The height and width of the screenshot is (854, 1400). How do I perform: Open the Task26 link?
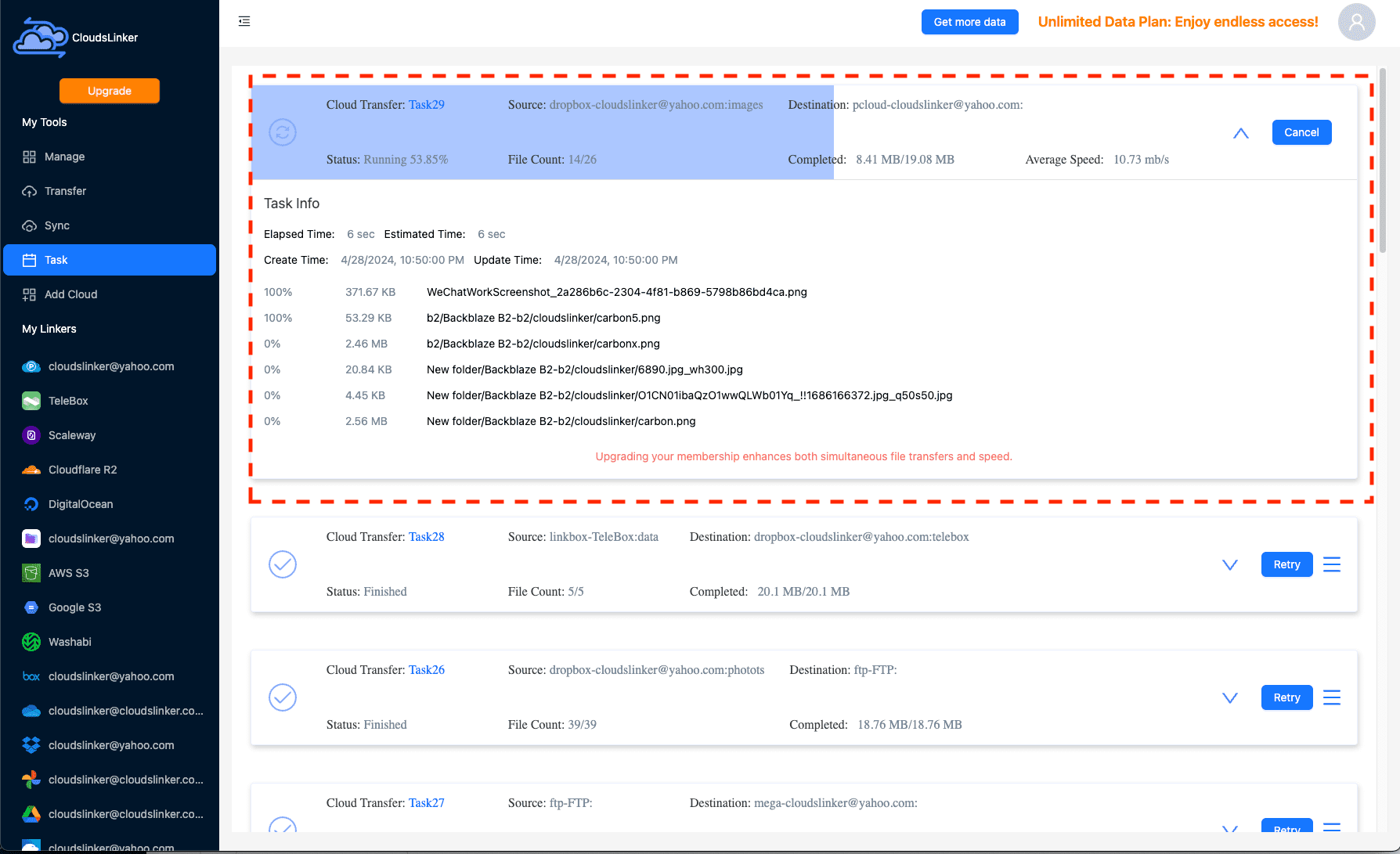point(427,670)
